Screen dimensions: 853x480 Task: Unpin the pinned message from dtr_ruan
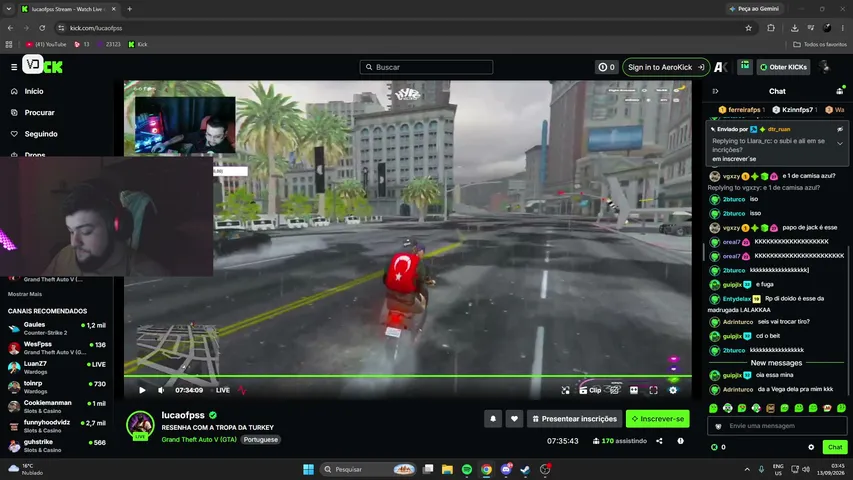(x=840, y=130)
